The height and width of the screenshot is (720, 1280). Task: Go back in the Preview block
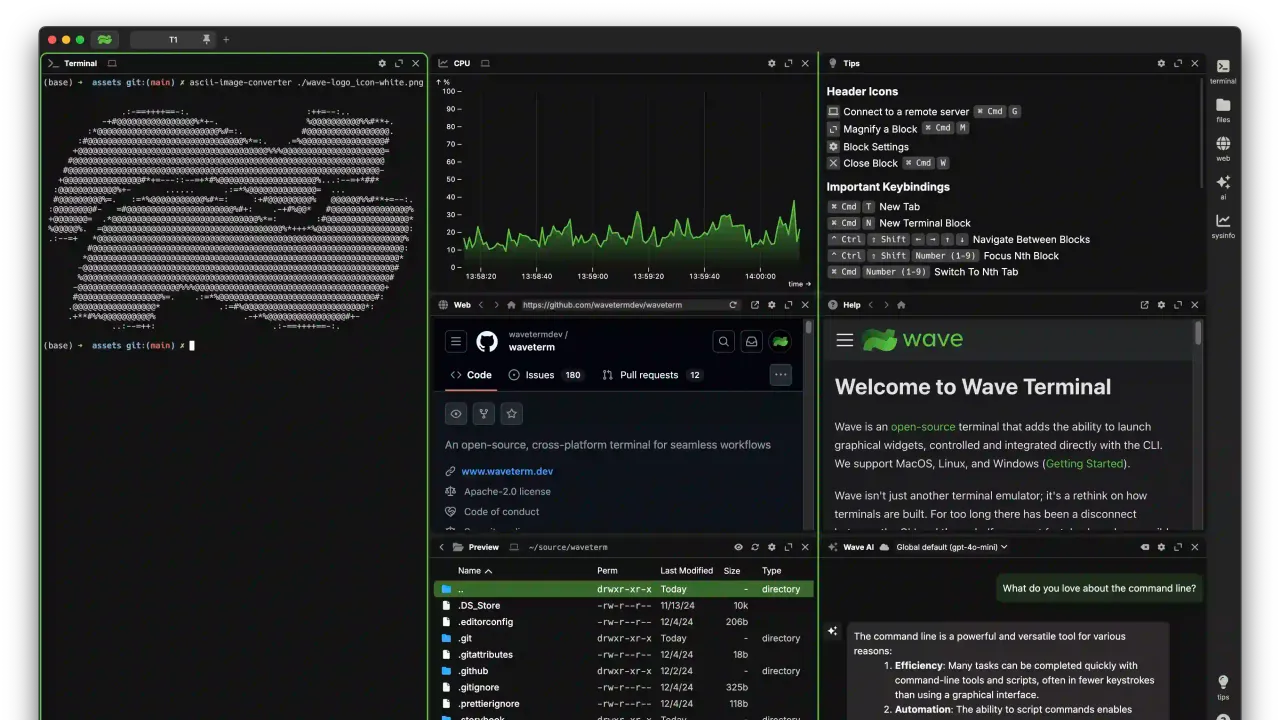pos(442,547)
